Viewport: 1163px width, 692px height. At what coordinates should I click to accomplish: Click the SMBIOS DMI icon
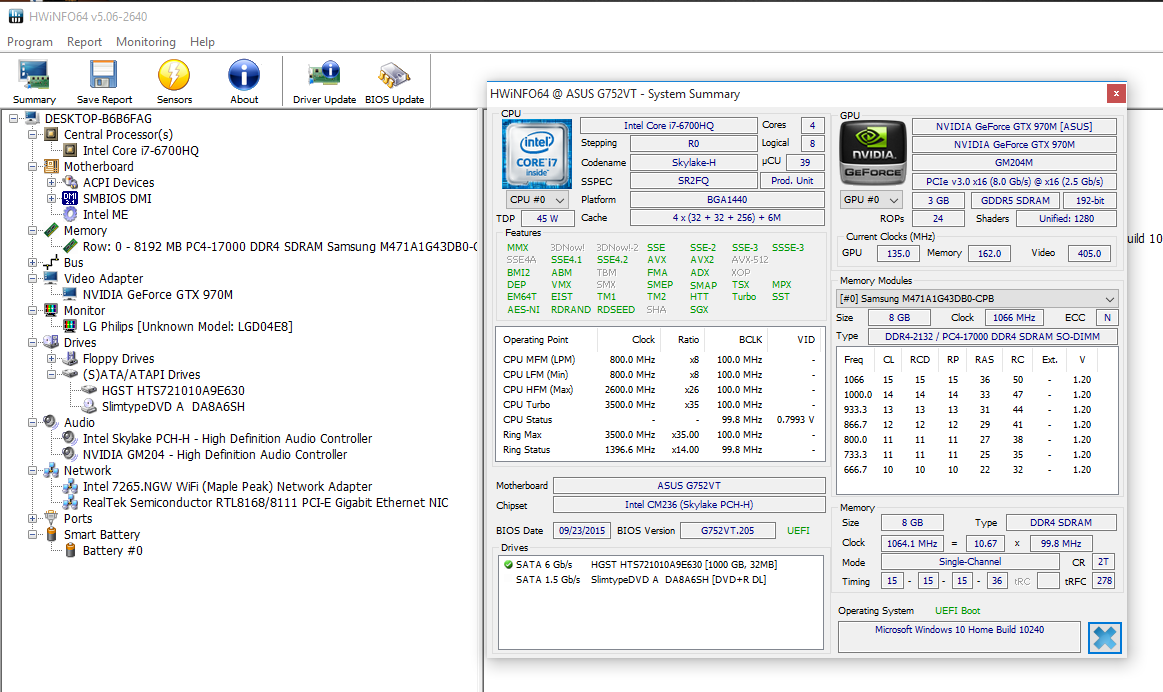pos(70,198)
